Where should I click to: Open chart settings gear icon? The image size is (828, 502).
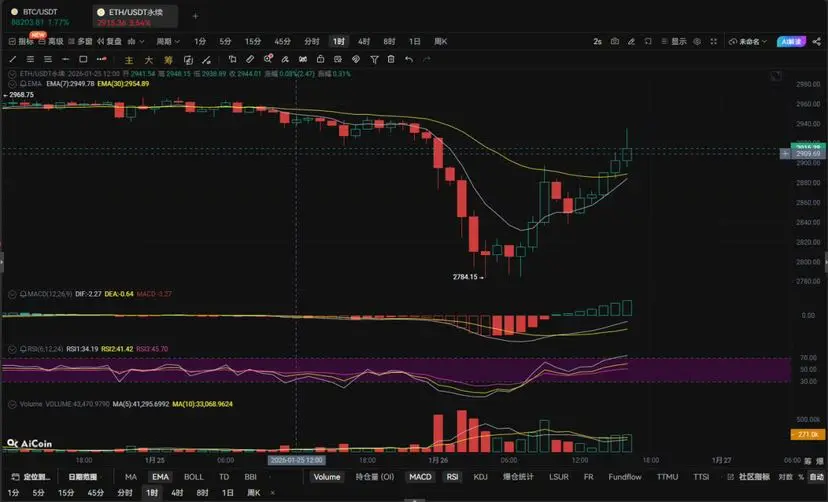(x=697, y=41)
